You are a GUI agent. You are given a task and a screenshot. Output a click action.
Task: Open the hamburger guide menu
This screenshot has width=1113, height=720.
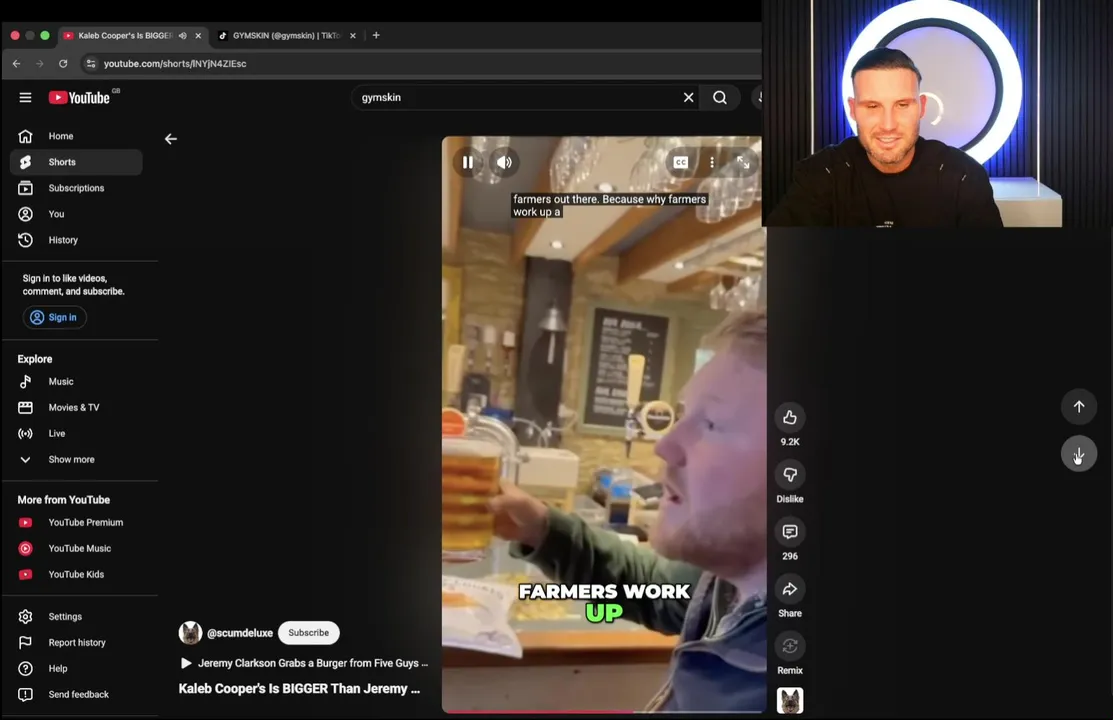pos(26,97)
